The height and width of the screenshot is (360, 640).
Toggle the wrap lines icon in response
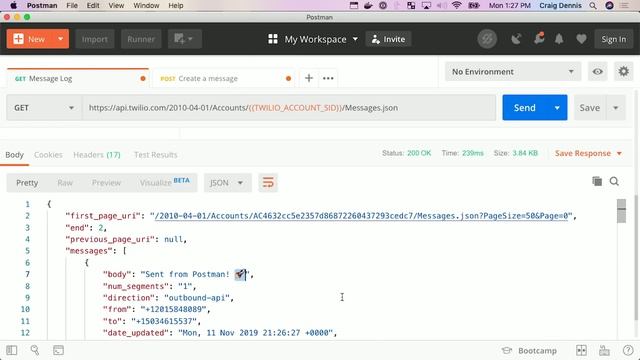[268, 182]
